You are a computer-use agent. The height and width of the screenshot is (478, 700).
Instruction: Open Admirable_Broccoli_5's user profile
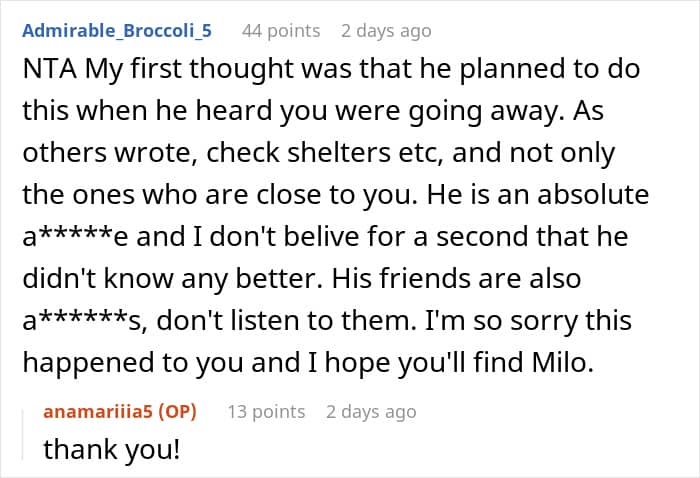pos(117,31)
